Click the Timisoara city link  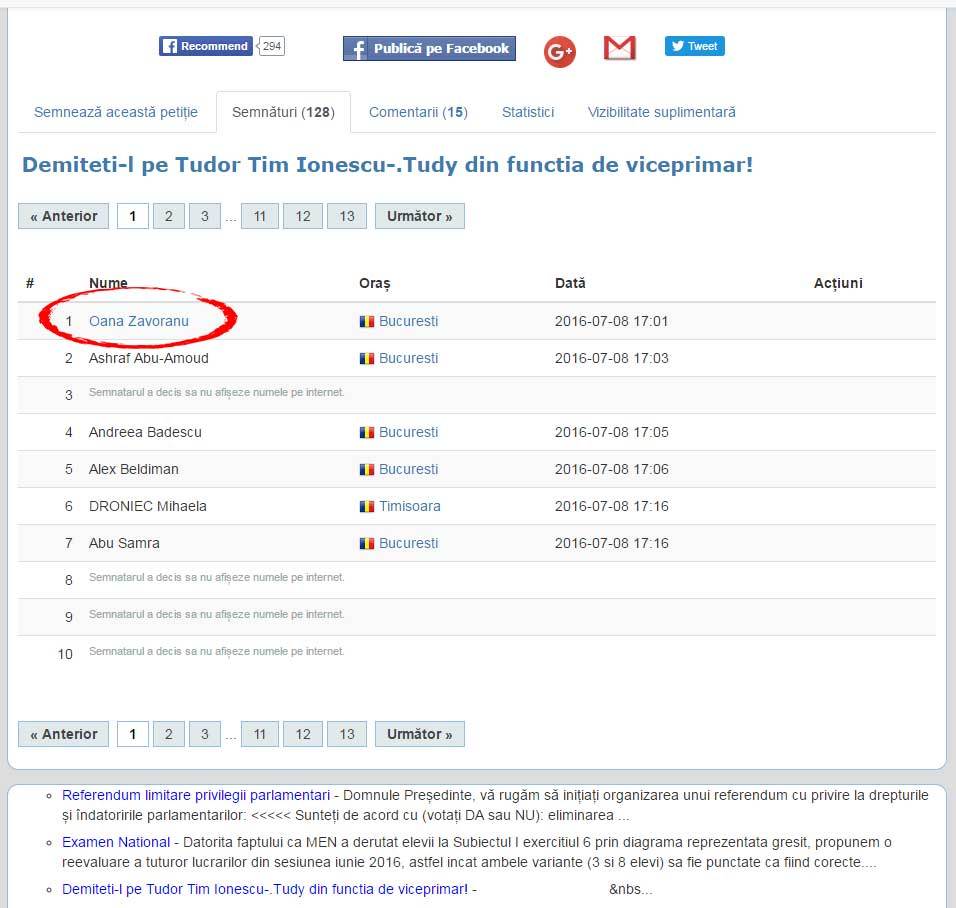pyautogui.click(x=409, y=506)
